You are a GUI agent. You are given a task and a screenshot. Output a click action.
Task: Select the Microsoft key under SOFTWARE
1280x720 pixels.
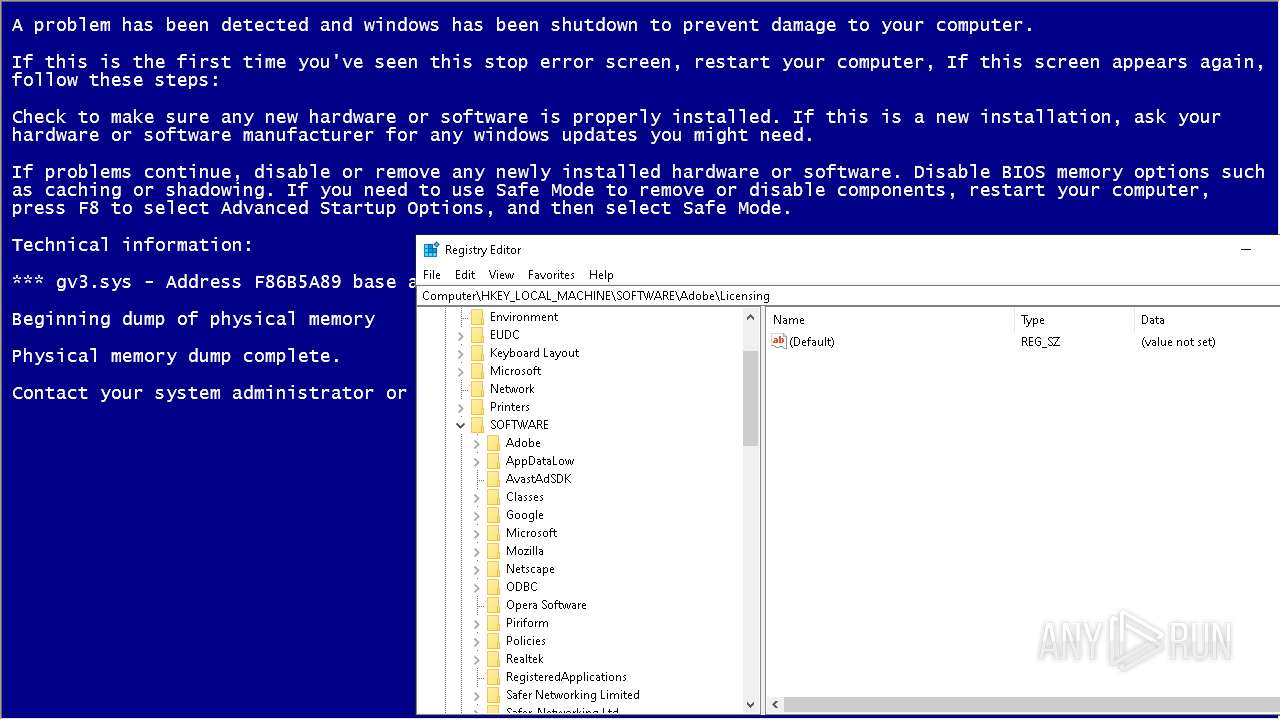pyautogui.click(x=531, y=533)
